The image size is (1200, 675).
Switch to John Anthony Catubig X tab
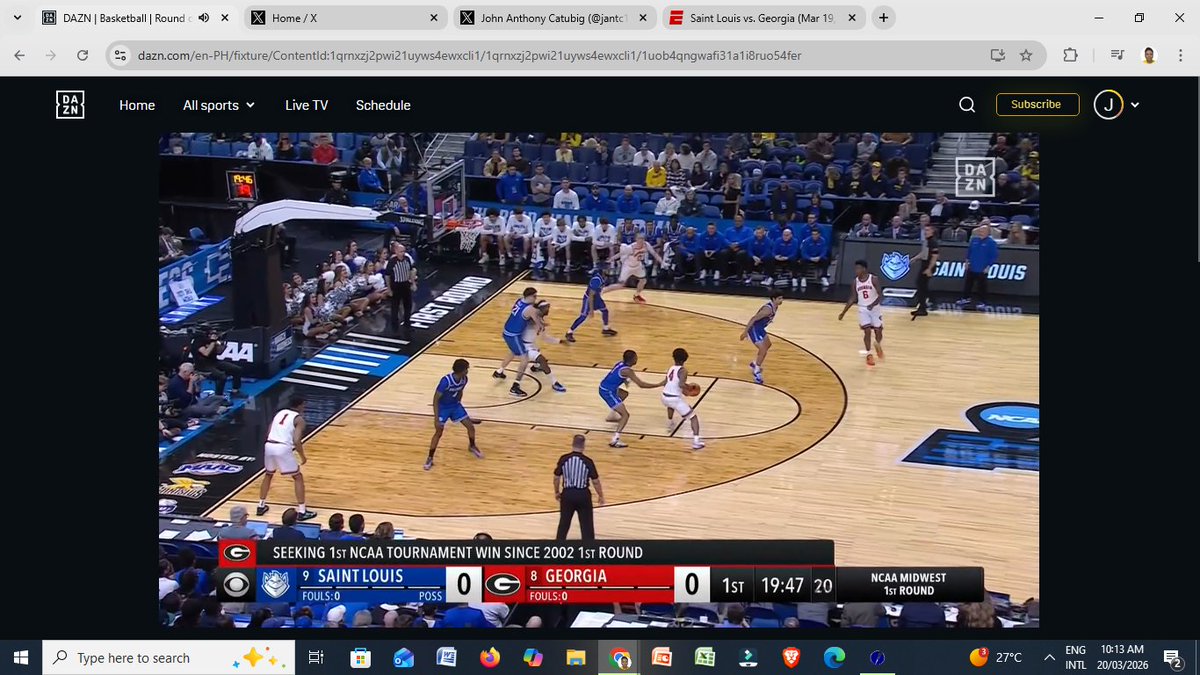coord(553,18)
